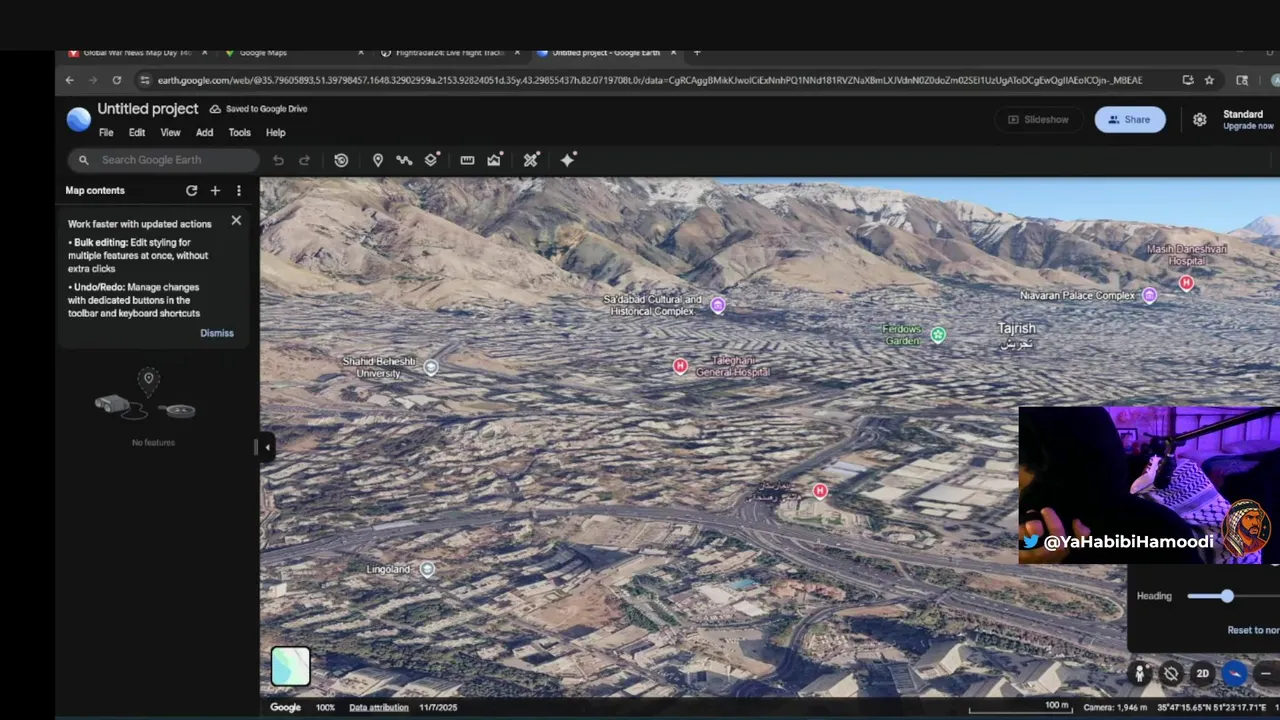
Task: Select the ruler measure tool
Action: point(467,160)
